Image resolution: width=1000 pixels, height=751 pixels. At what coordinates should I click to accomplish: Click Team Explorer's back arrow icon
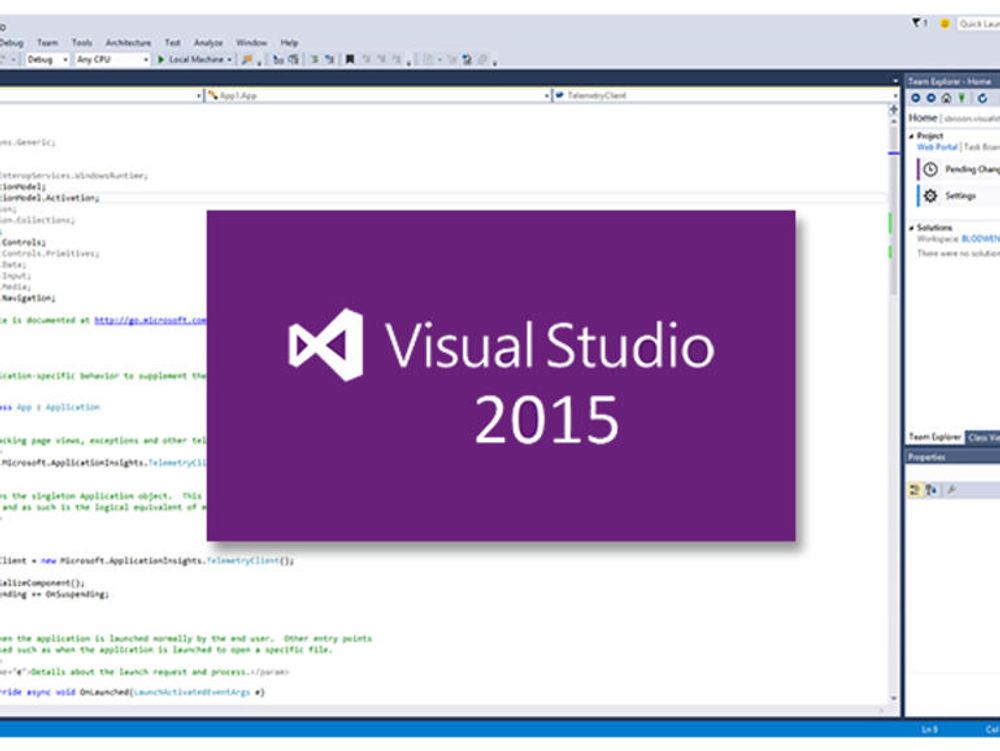click(916, 98)
